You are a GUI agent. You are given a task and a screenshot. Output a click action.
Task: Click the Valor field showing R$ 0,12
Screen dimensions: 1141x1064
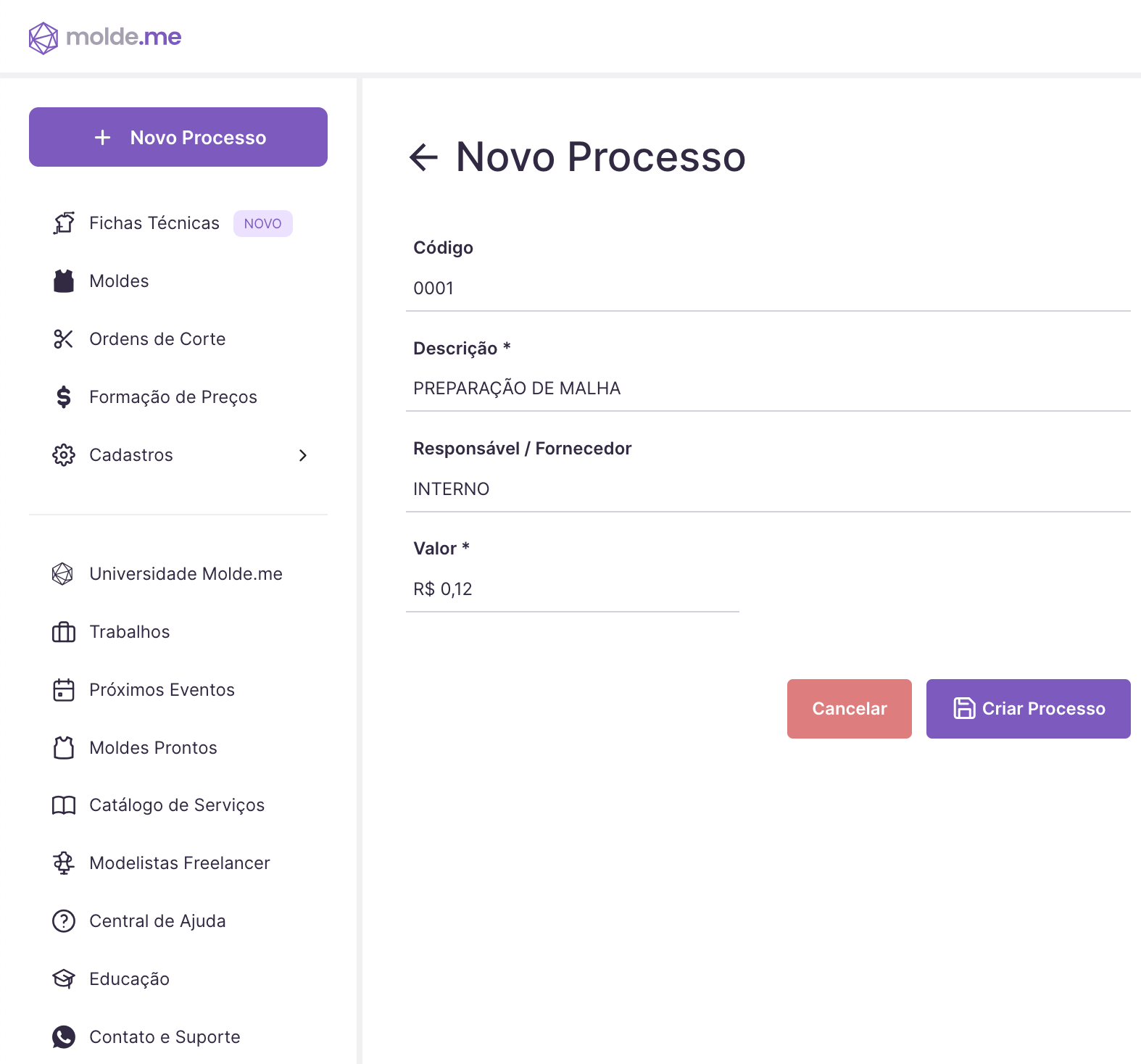tap(573, 589)
